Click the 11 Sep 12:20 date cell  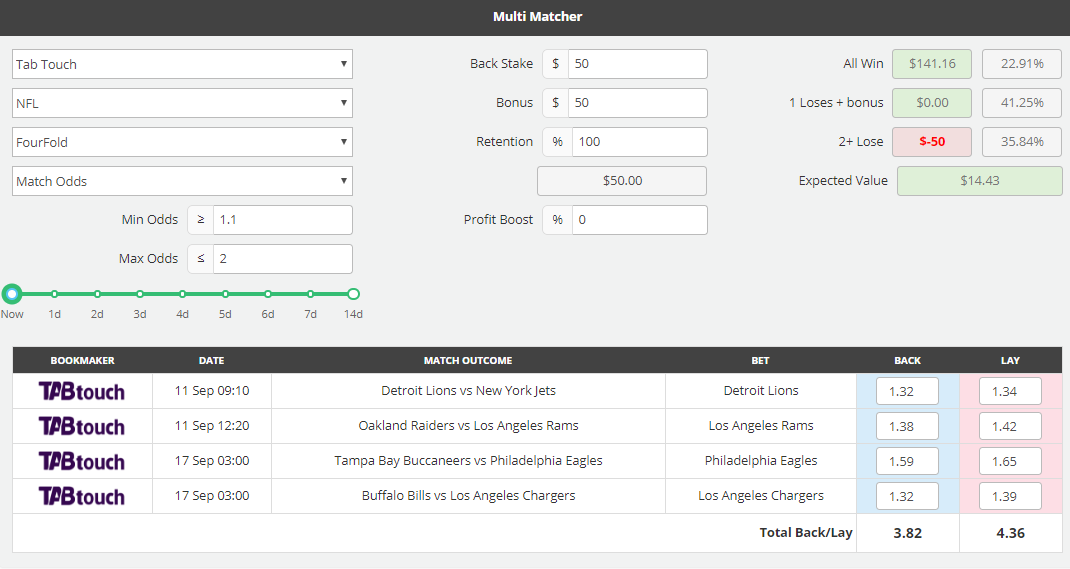212,426
